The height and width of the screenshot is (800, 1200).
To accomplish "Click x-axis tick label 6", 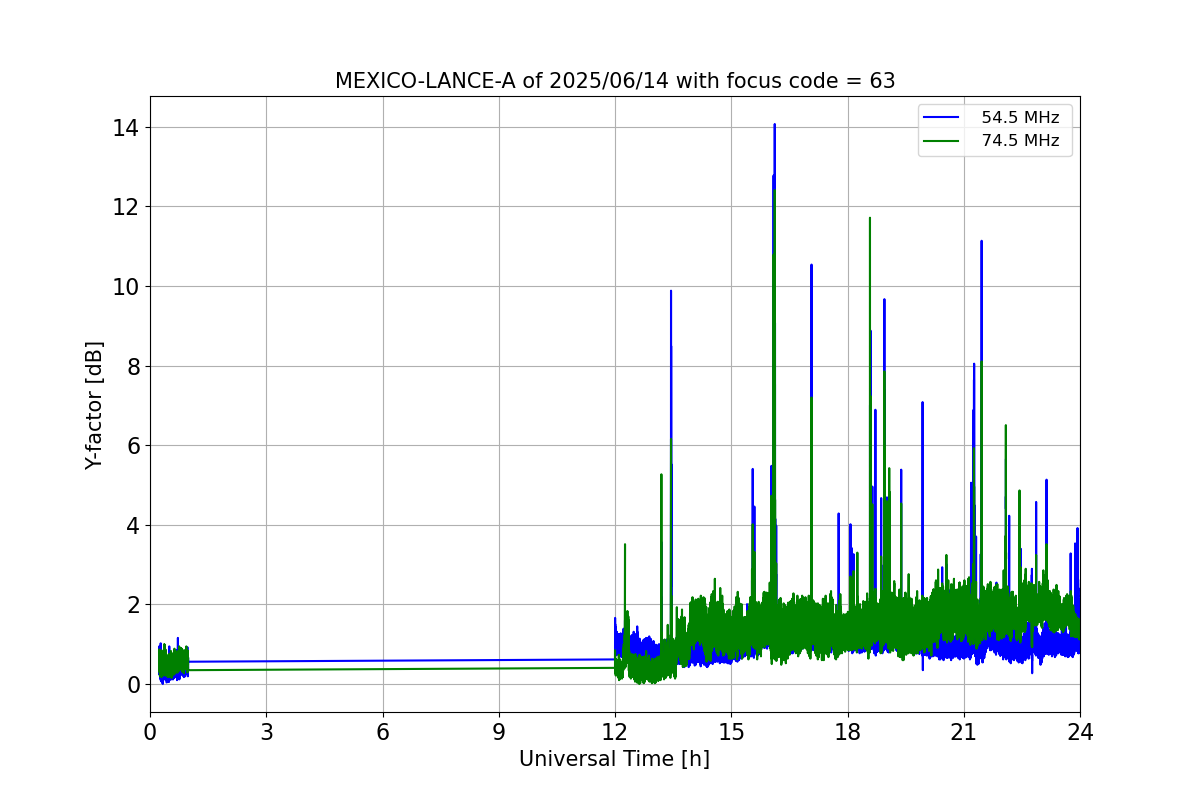I will point(383,732).
